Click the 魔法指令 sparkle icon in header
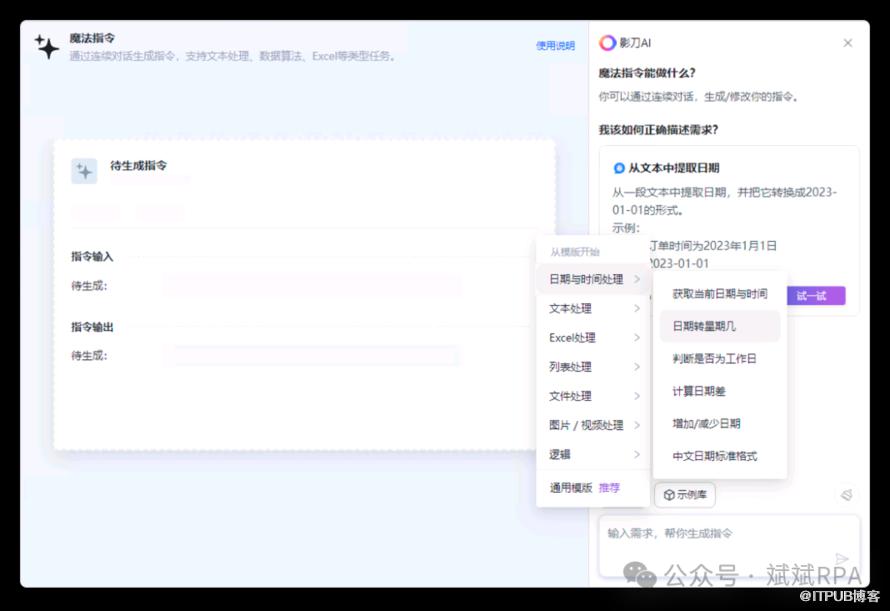 (x=46, y=46)
